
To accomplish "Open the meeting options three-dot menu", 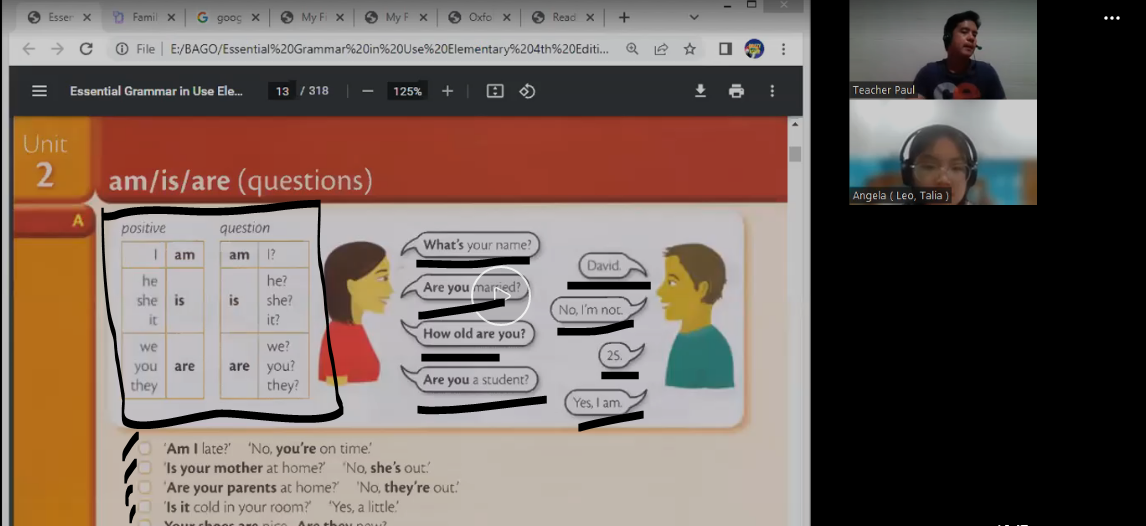I will (x=1112, y=18).
